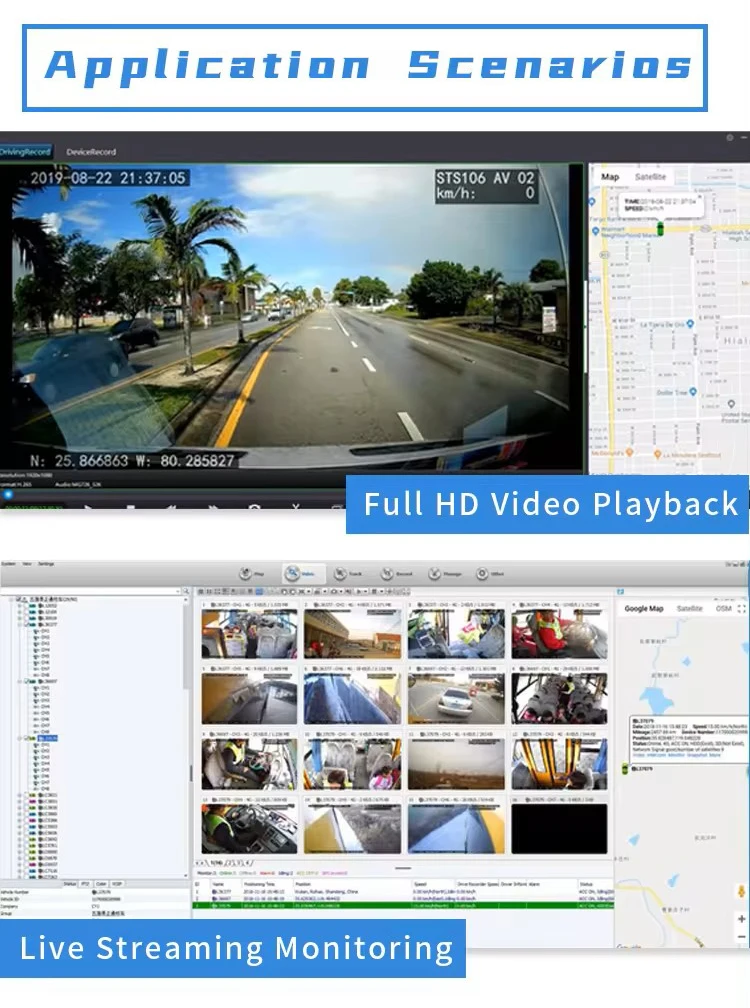Select the Video module icon
The width and height of the screenshot is (750, 1008).
294,574
